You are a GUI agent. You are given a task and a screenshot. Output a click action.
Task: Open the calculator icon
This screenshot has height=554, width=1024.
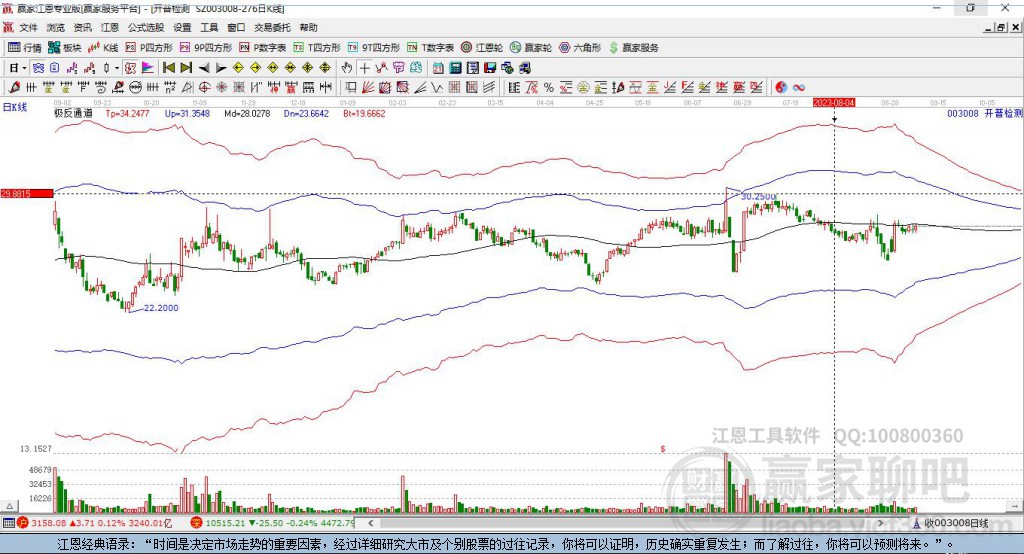[455, 68]
